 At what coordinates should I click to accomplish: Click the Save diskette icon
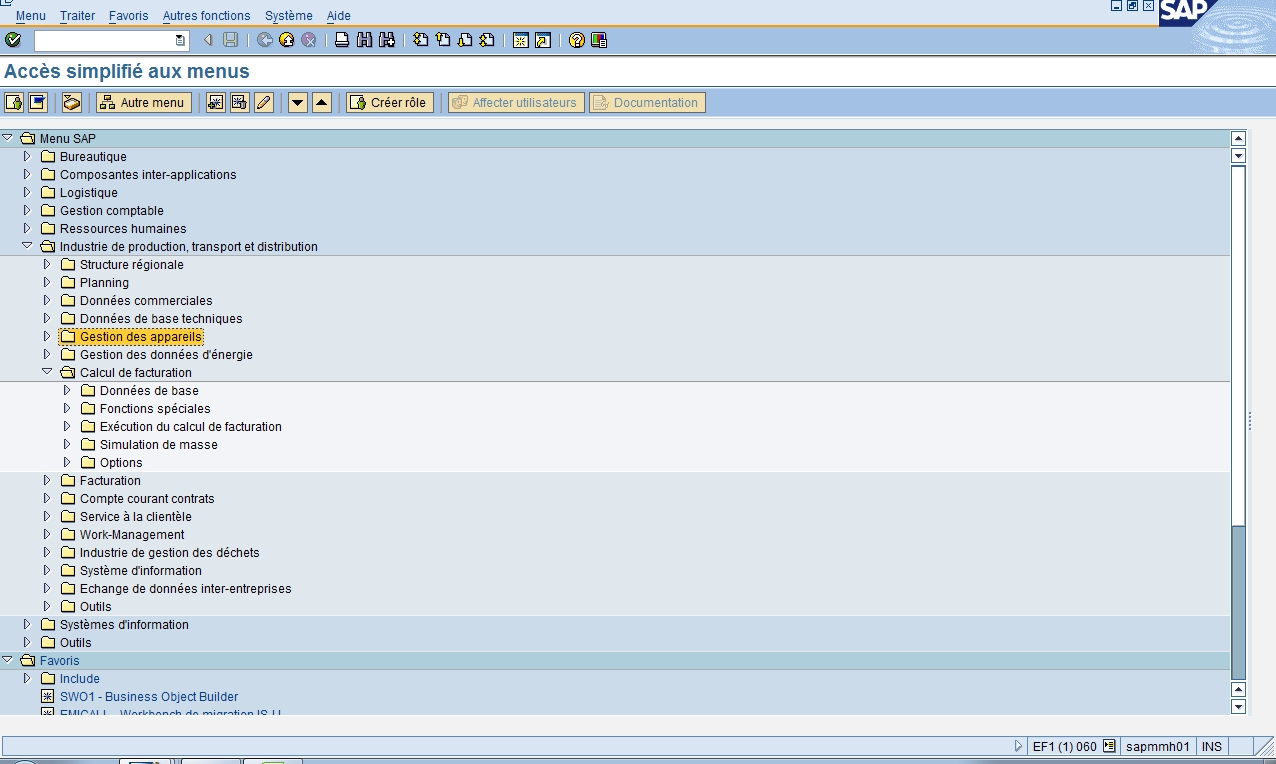pos(231,40)
